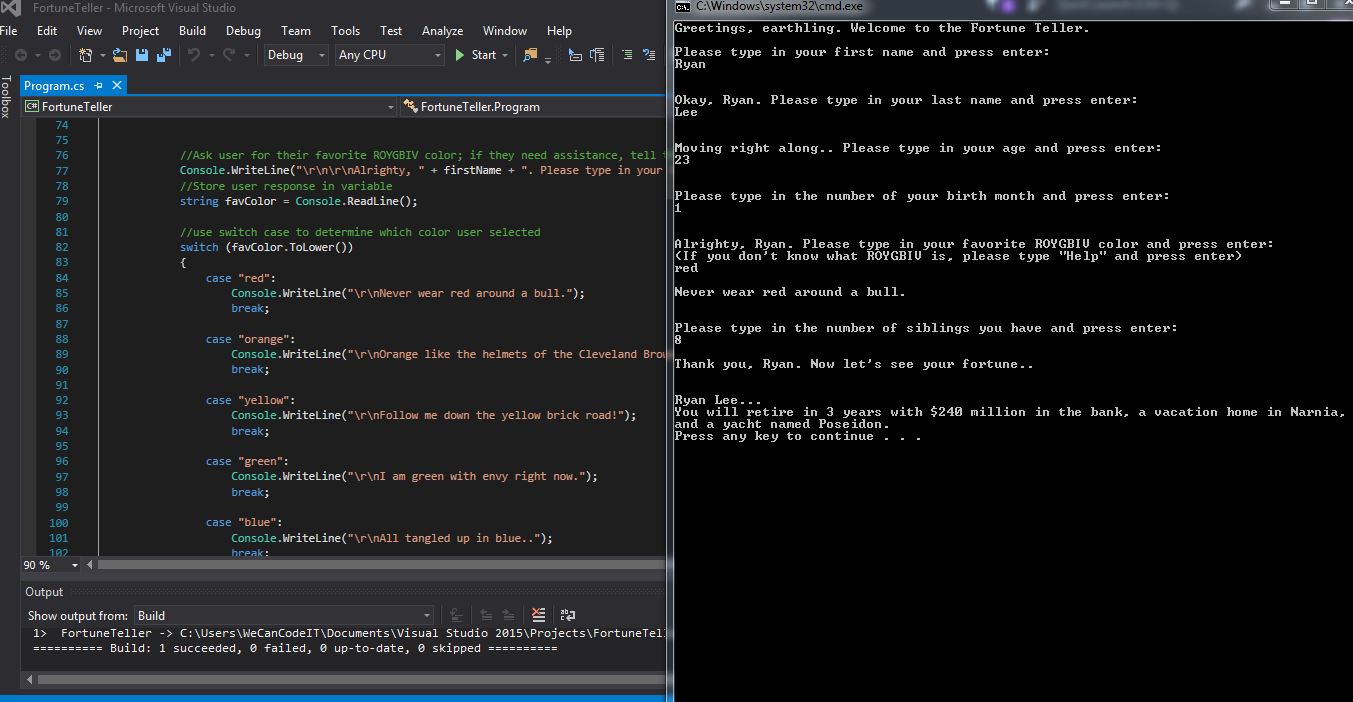Image resolution: width=1353 pixels, height=702 pixels.
Task: Open the FortuneTeller project navigation dropdown
Action: (x=209, y=107)
